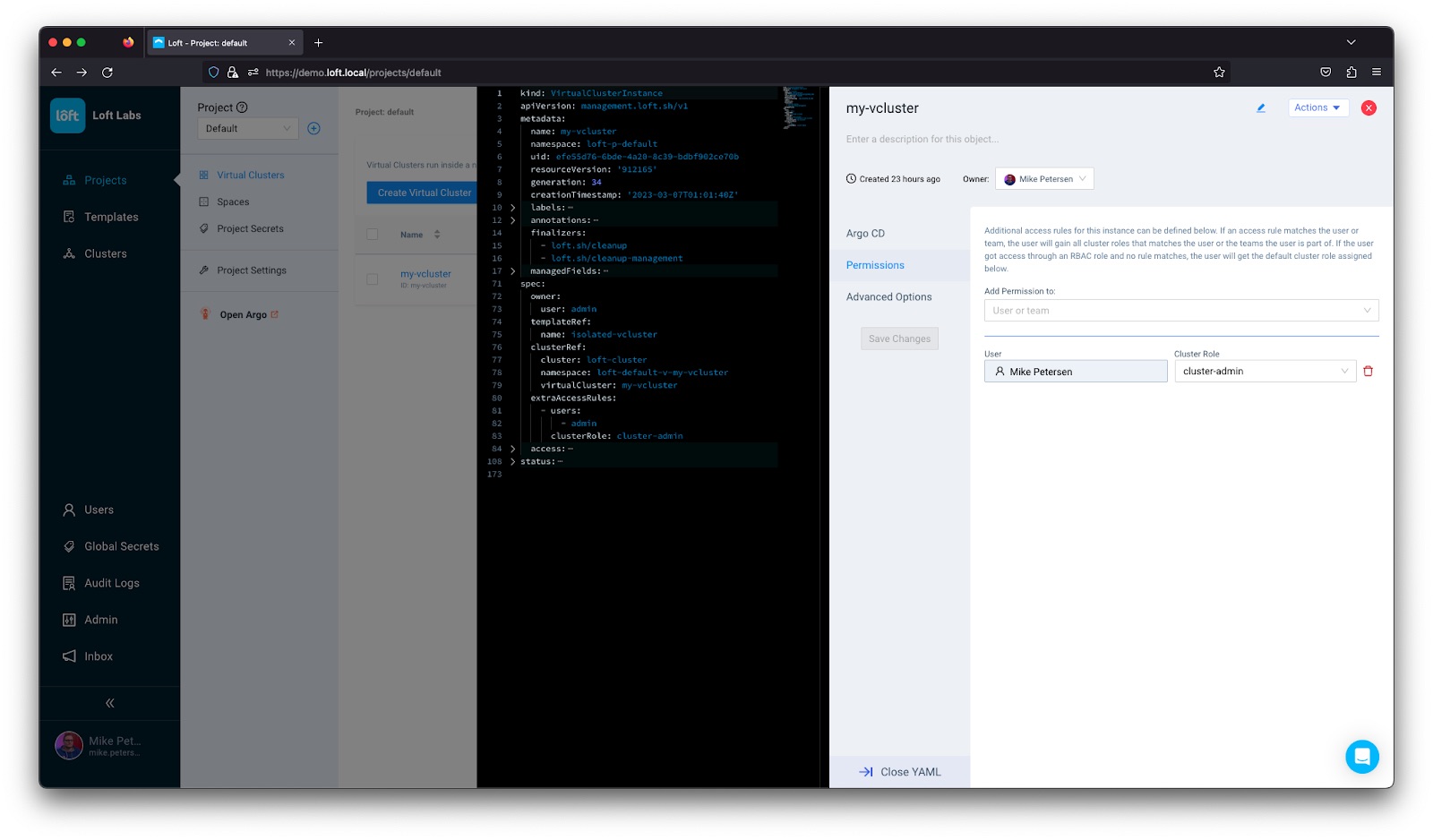Select the Templates sidebar icon
Viewport: 1433px width, 840px height.
(110, 216)
